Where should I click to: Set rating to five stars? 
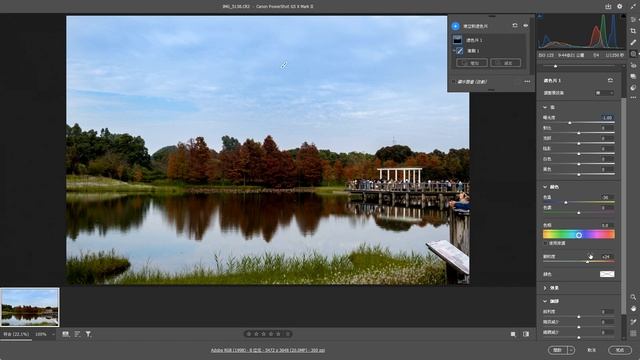click(278, 334)
